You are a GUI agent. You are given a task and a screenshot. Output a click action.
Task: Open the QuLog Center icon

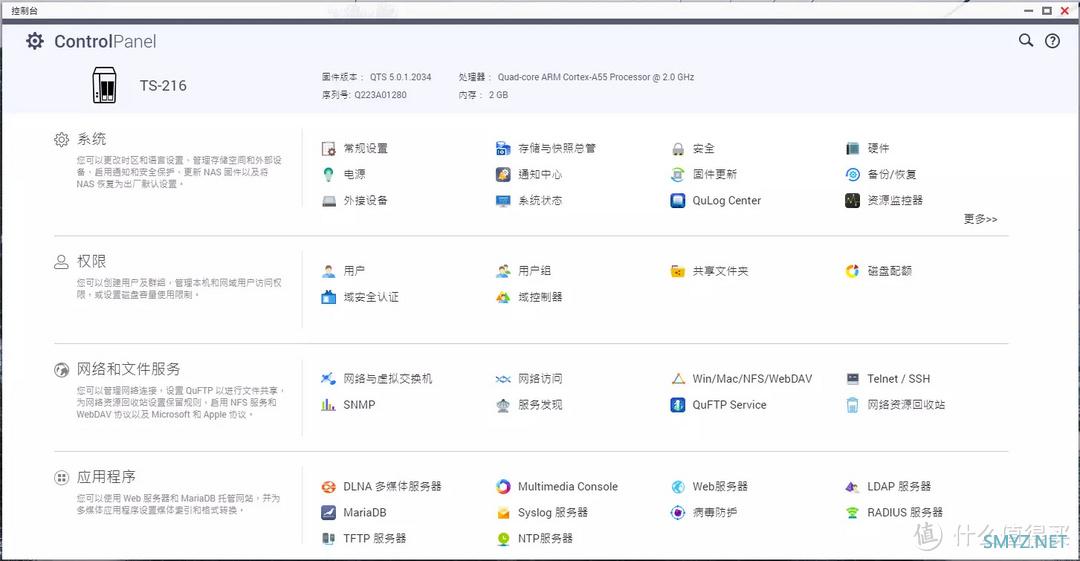678,201
